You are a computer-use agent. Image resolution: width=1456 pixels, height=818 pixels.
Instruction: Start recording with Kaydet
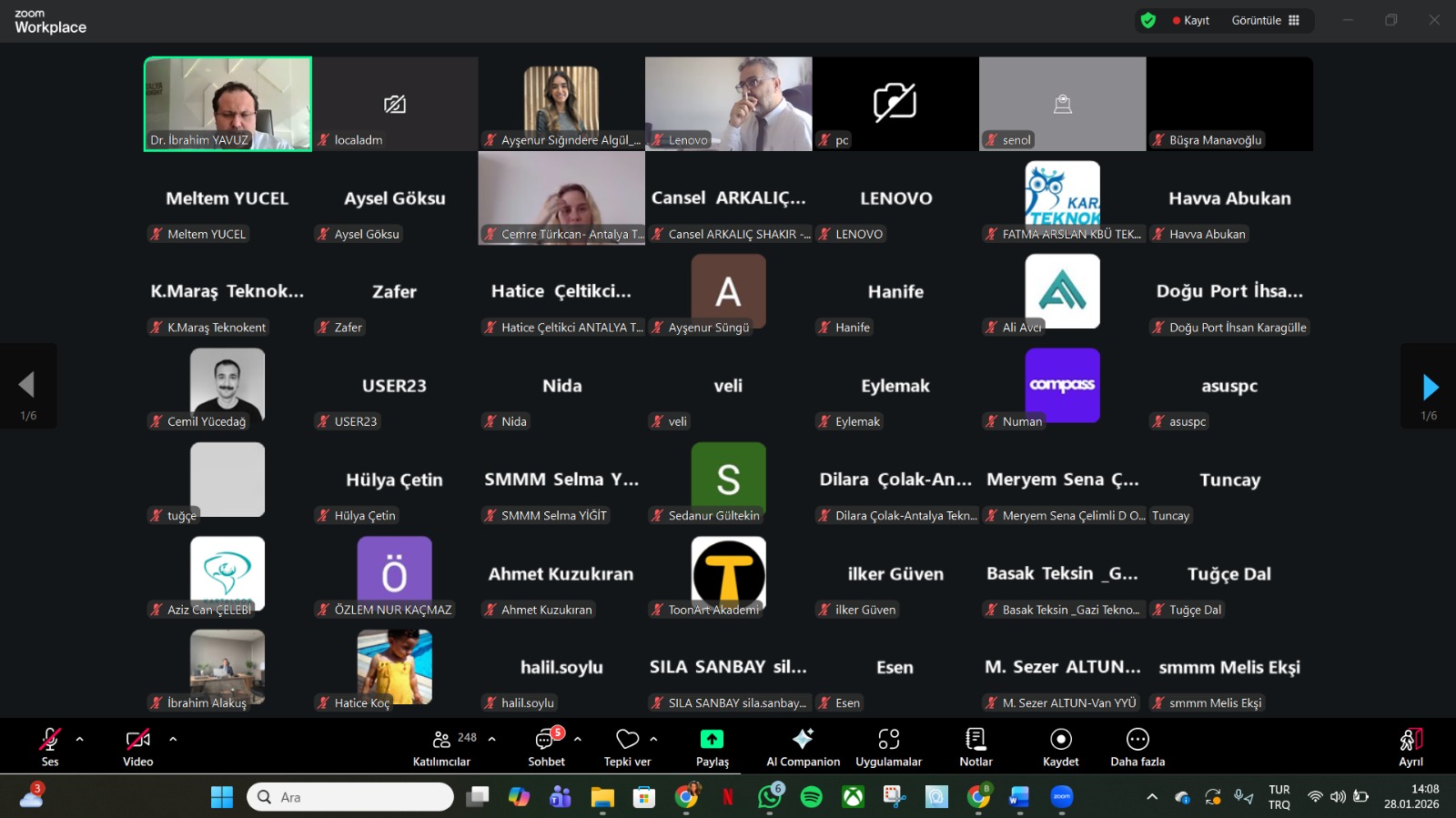tap(1060, 747)
